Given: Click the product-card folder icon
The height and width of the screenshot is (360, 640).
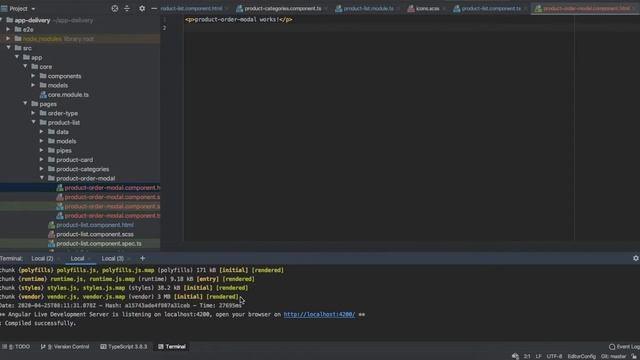Looking at the screenshot, I should coord(51,160).
